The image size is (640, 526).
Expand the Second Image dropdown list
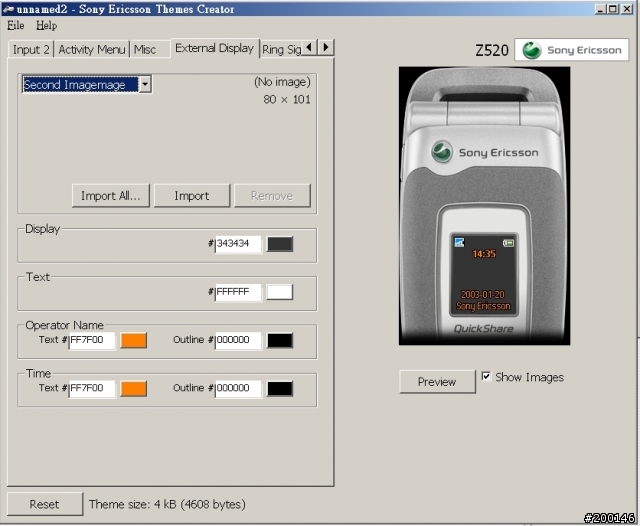[x=145, y=84]
